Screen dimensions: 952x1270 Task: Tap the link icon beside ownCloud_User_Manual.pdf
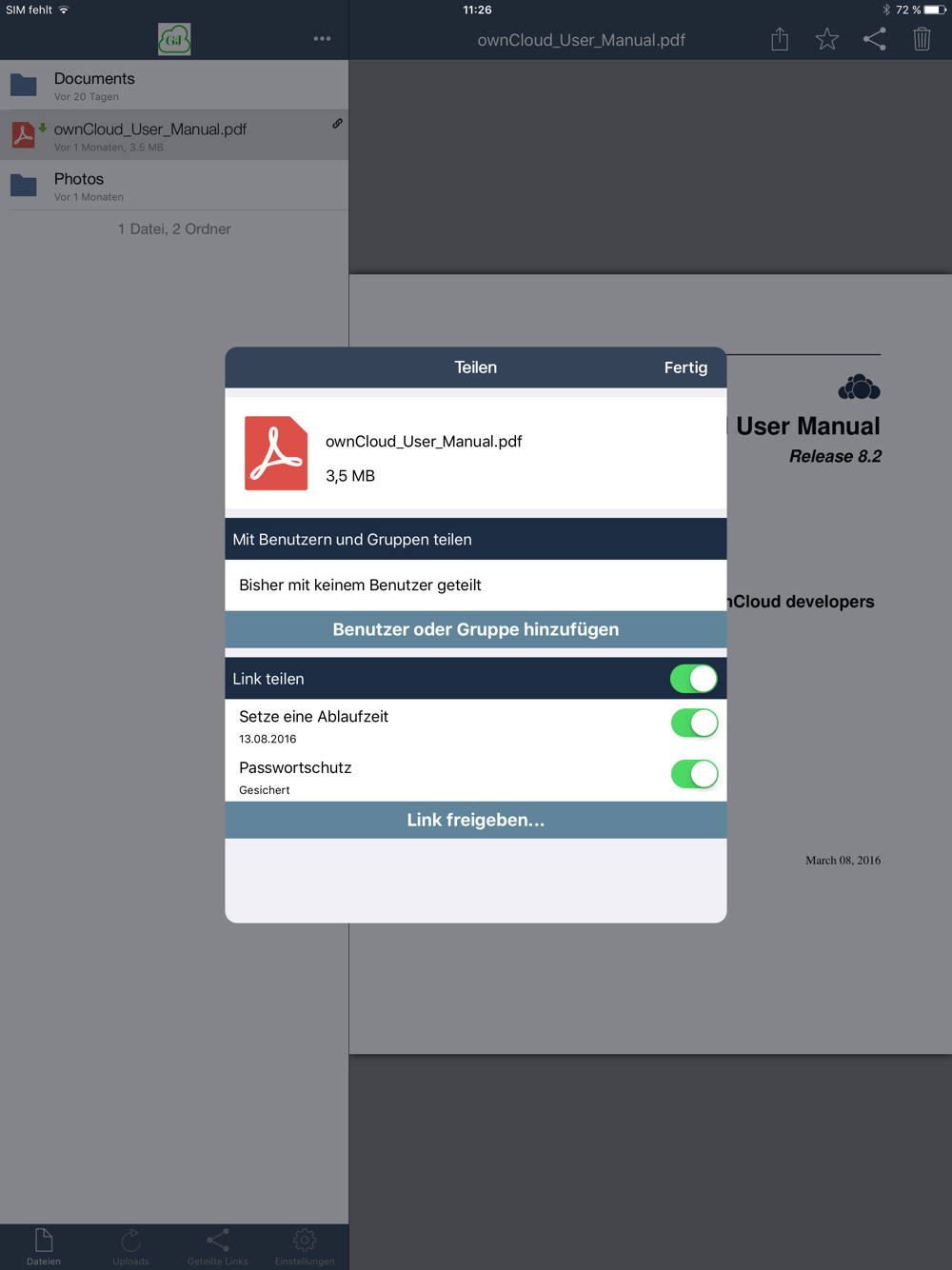point(337,124)
